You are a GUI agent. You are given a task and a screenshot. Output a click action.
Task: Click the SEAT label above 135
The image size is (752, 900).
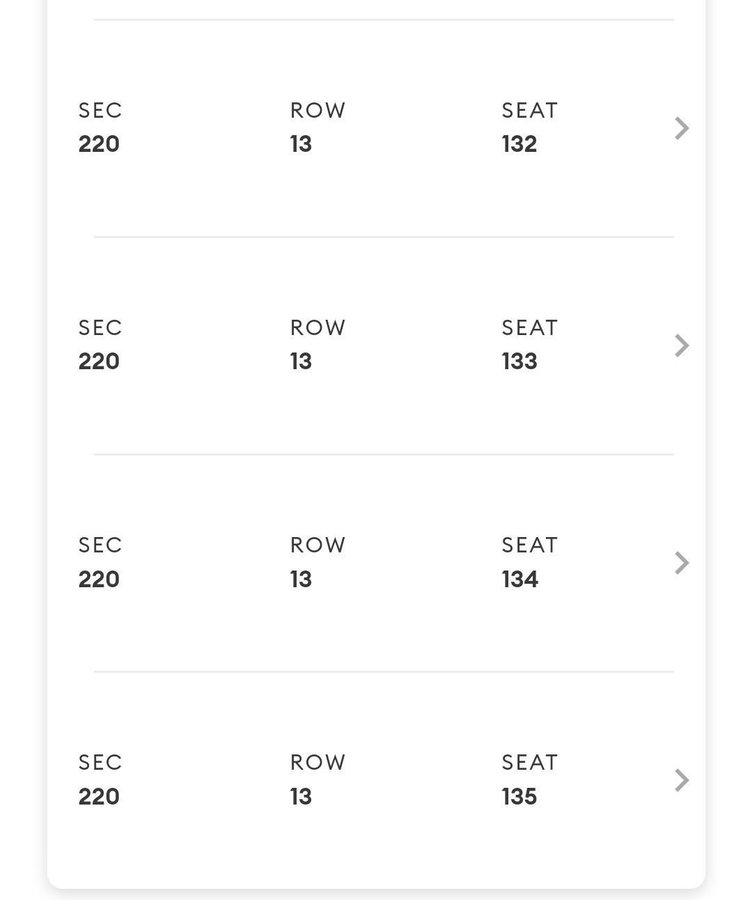click(529, 762)
